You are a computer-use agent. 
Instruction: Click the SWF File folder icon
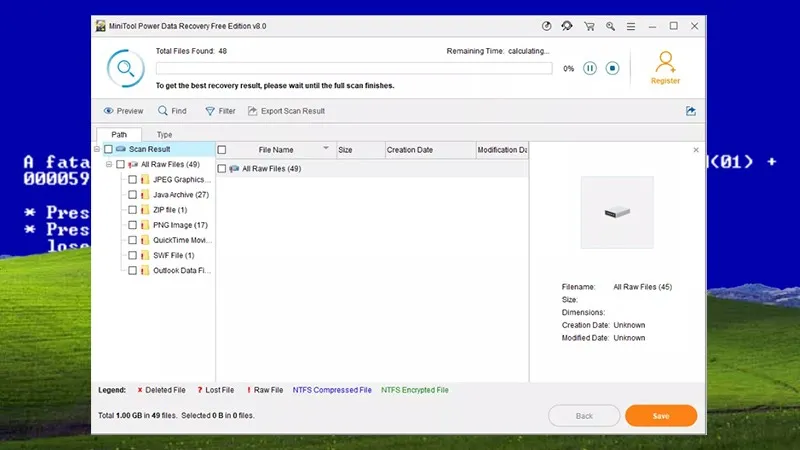tap(145, 255)
